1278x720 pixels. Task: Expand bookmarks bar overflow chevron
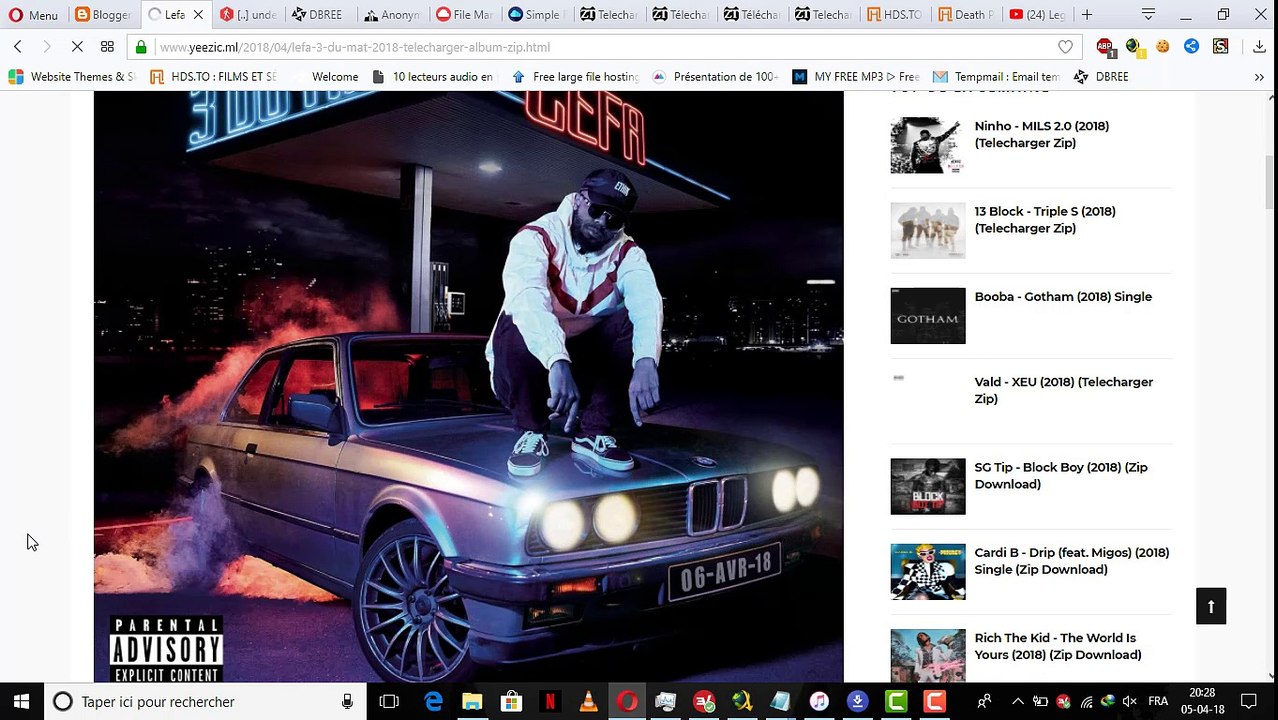point(1259,76)
